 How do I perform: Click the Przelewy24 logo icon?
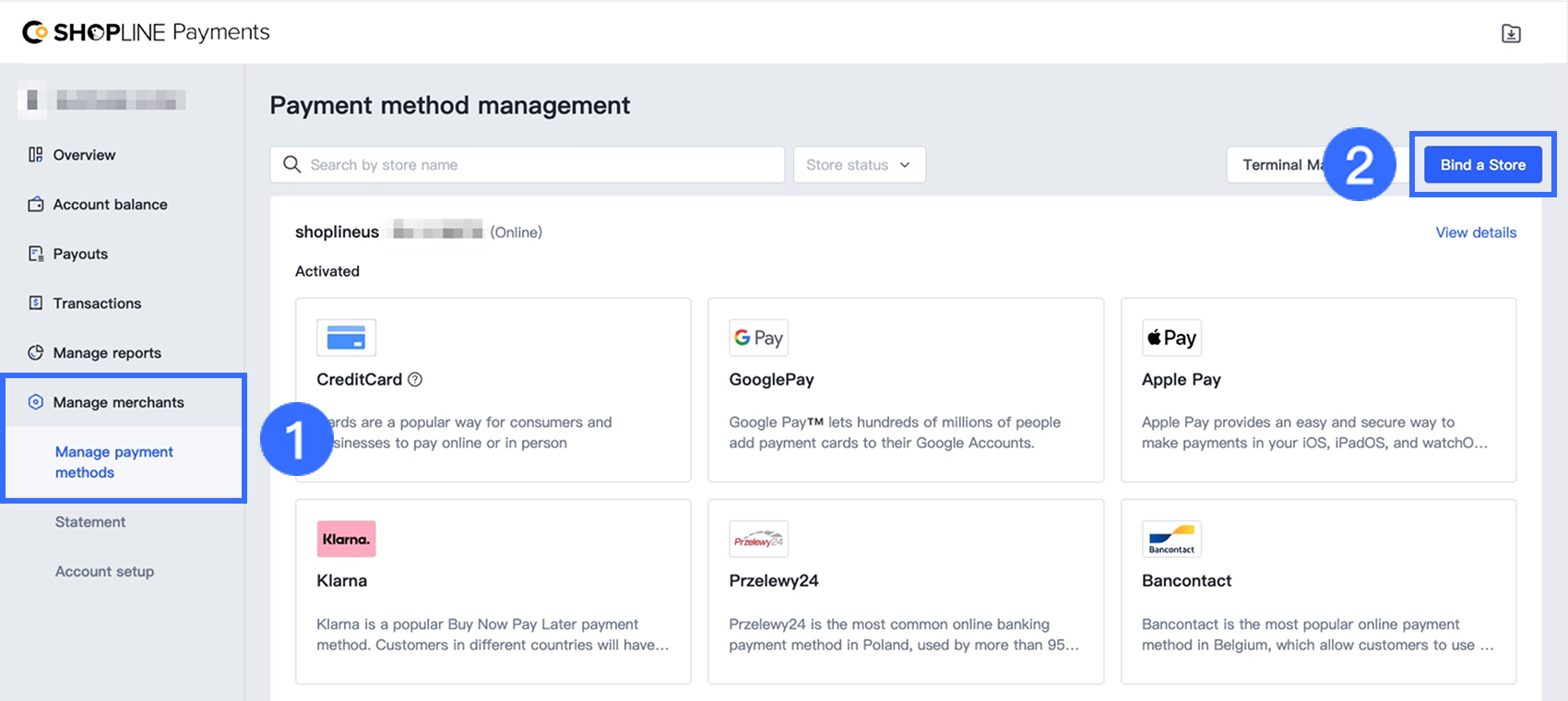[758, 540]
